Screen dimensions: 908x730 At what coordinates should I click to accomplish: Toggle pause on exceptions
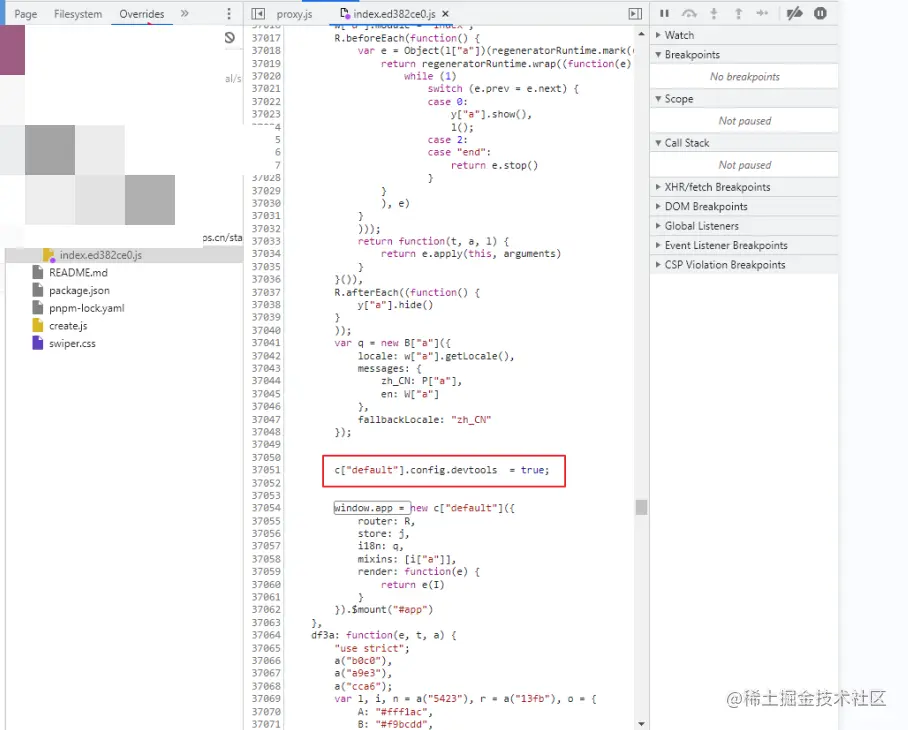(820, 13)
